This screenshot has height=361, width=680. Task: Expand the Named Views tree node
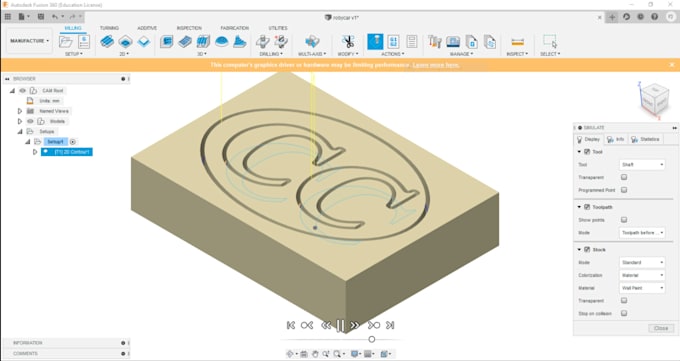pos(20,111)
